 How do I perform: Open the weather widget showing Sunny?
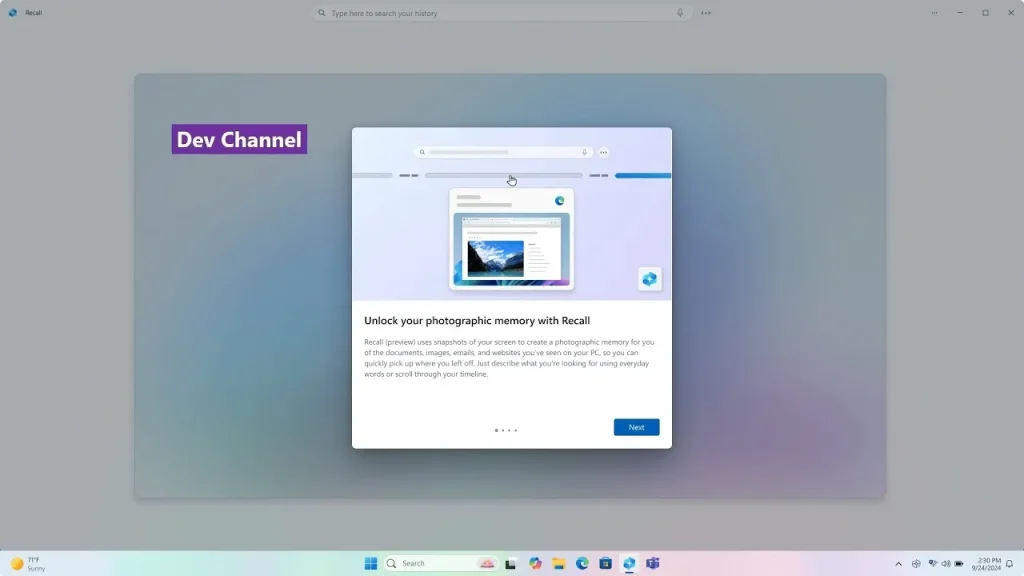27,564
